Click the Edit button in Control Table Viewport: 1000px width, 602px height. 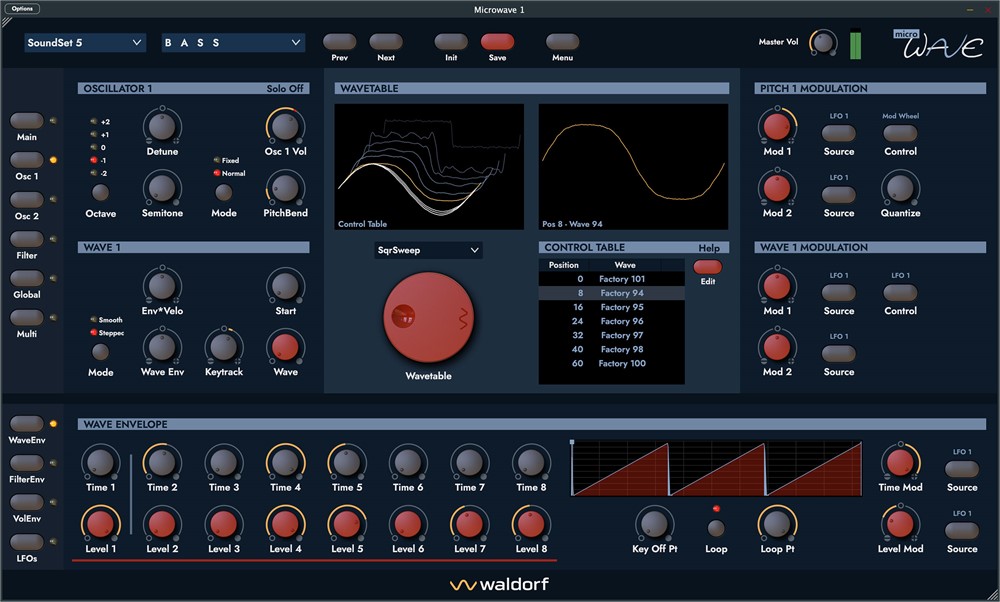(x=707, y=267)
